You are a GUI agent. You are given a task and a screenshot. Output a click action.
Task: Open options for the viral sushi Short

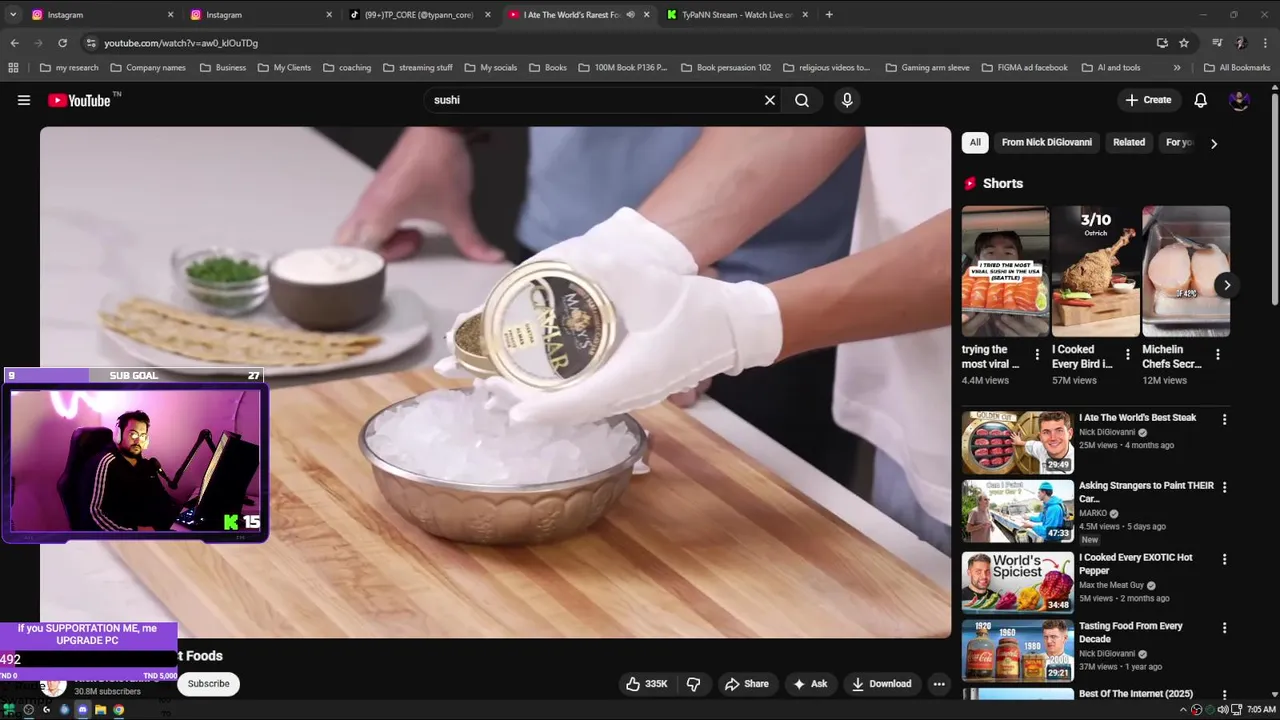pyautogui.click(x=1037, y=355)
